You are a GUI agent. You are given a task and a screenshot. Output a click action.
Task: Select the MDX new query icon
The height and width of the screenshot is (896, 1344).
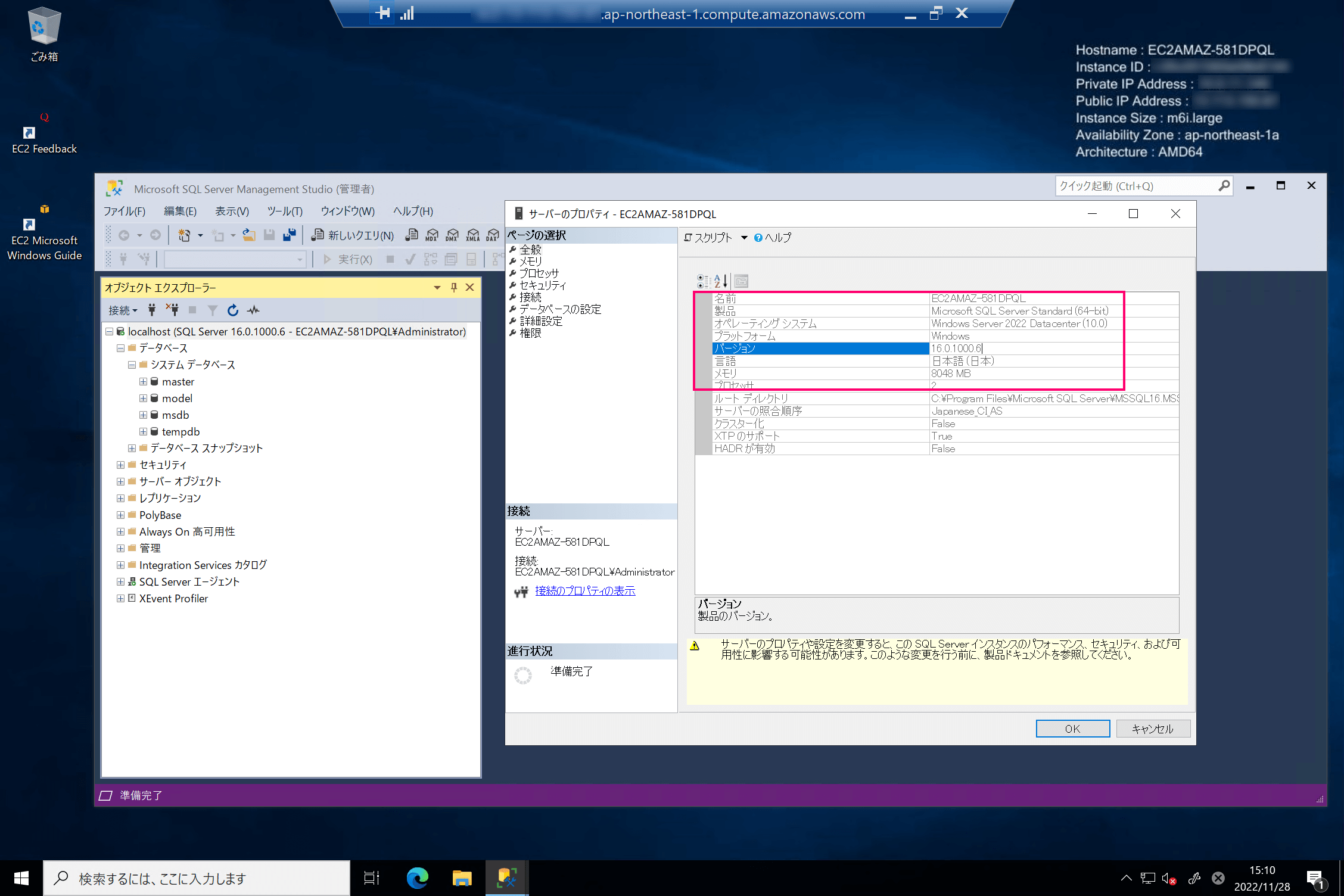point(433,235)
